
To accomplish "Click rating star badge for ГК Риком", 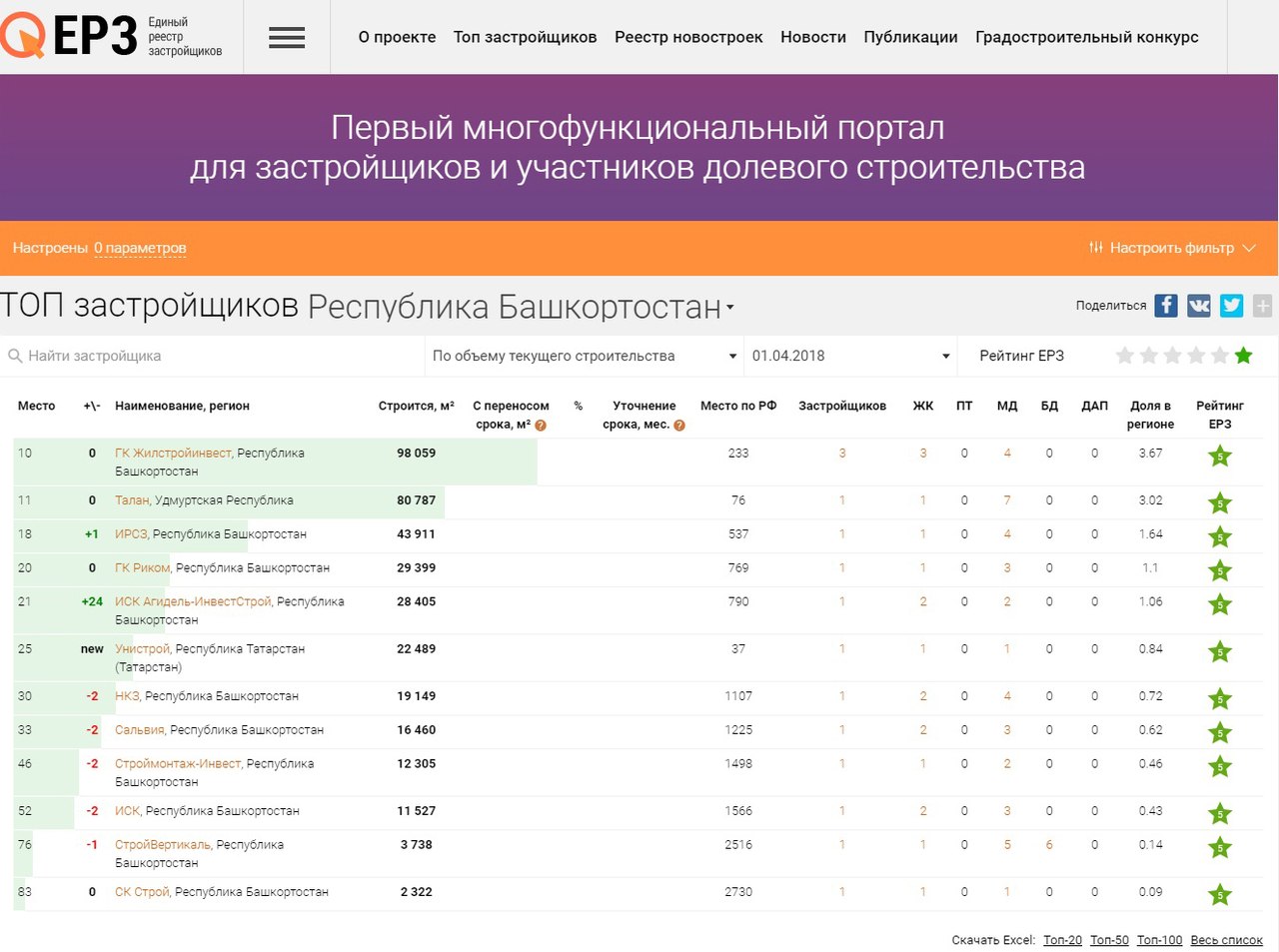I will pos(1220,571).
